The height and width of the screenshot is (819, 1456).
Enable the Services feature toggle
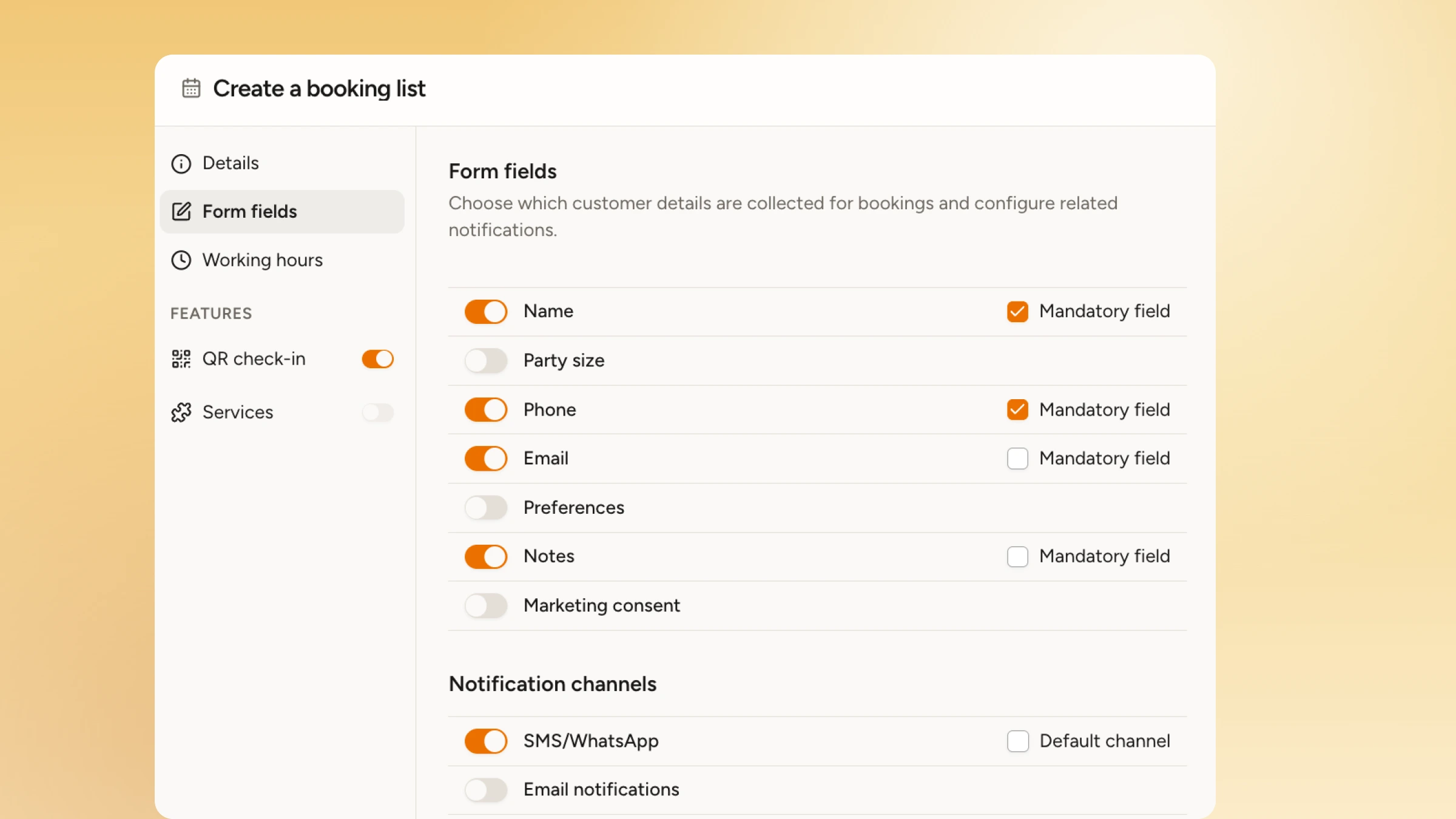click(x=377, y=412)
